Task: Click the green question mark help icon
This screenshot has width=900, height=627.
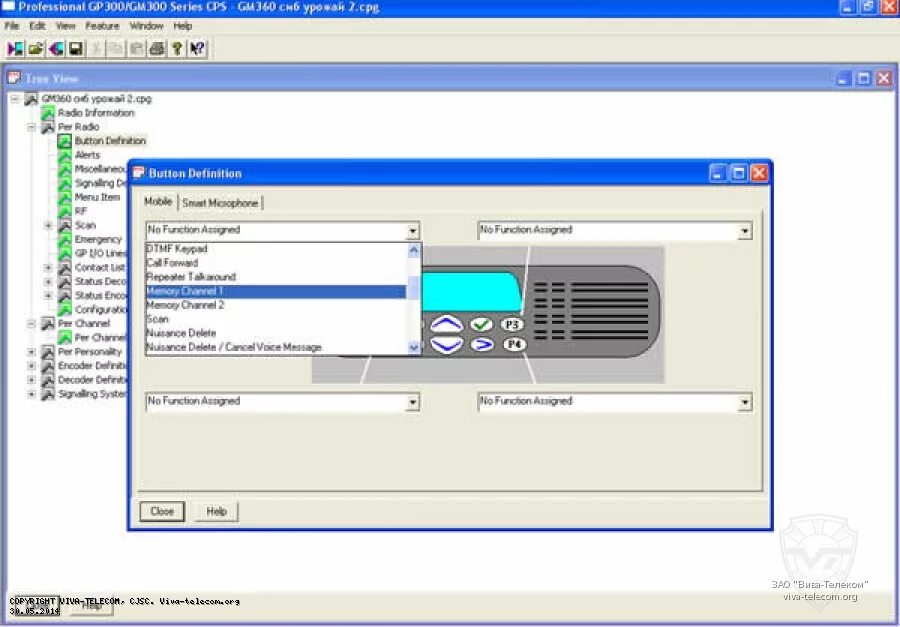Action: (177, 49)
